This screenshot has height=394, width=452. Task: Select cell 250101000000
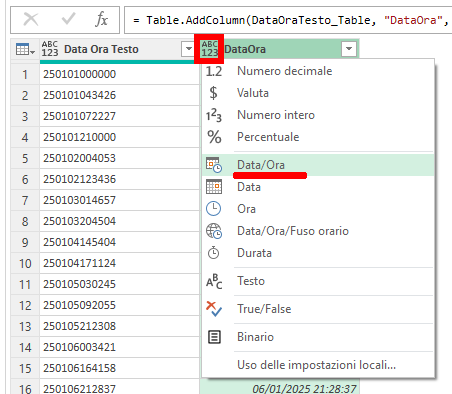click(x=119, y=74)
